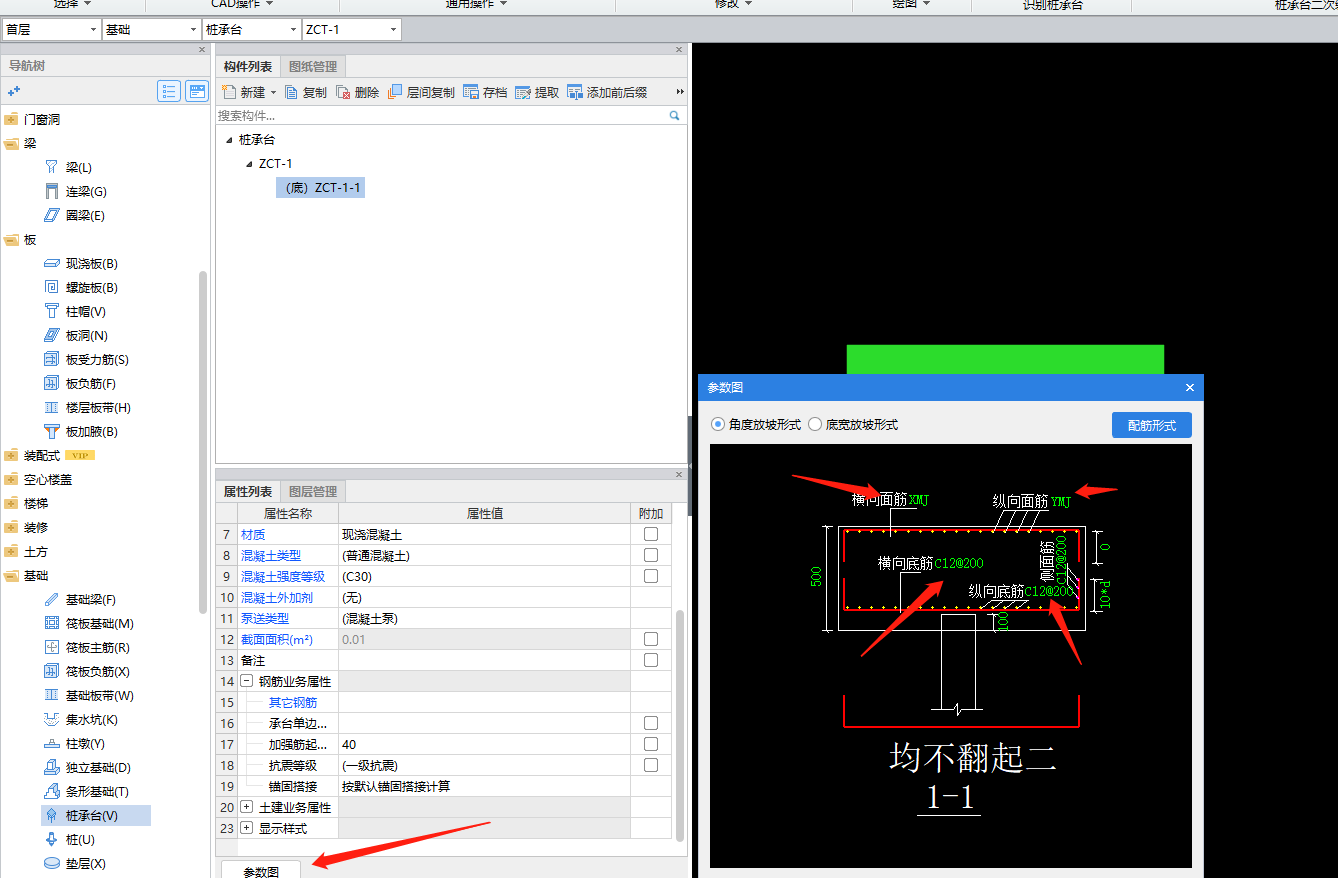Select the 集水坑(K) sump pit icon
The width and height of the screenshot is (1338, 878).
[52, 719]
